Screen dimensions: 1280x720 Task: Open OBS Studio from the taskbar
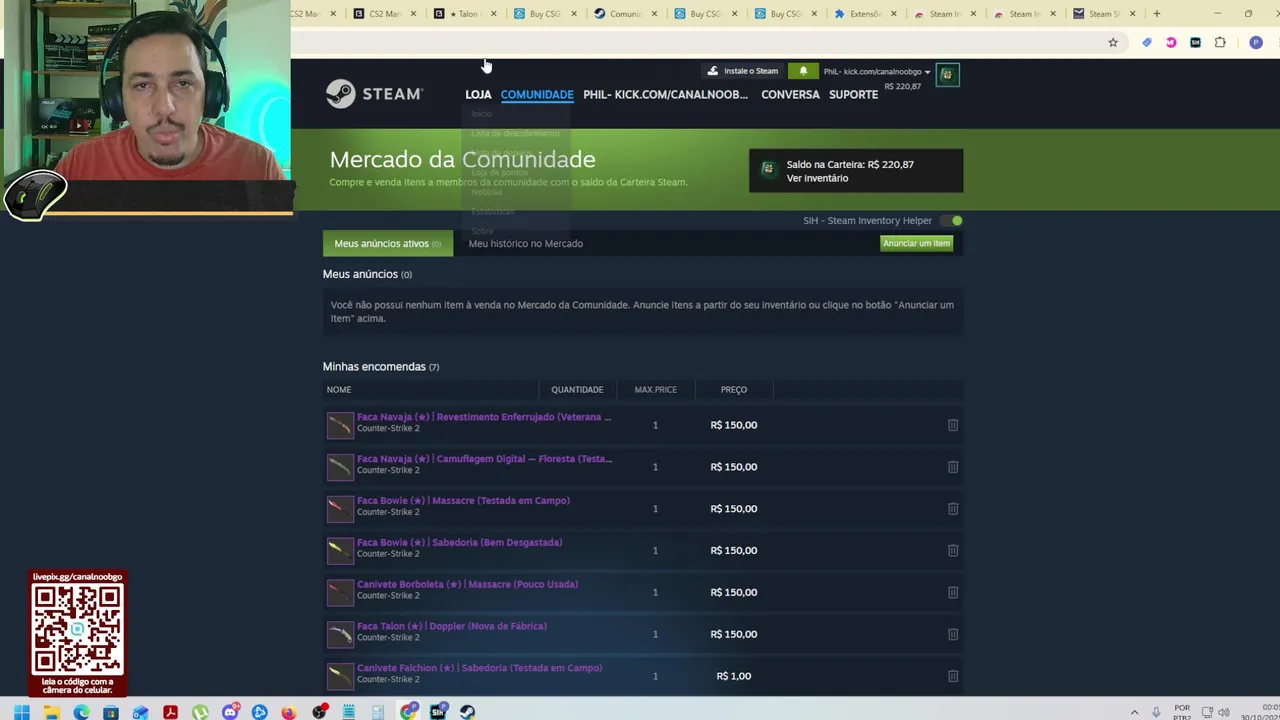click(x=319, y=712)
